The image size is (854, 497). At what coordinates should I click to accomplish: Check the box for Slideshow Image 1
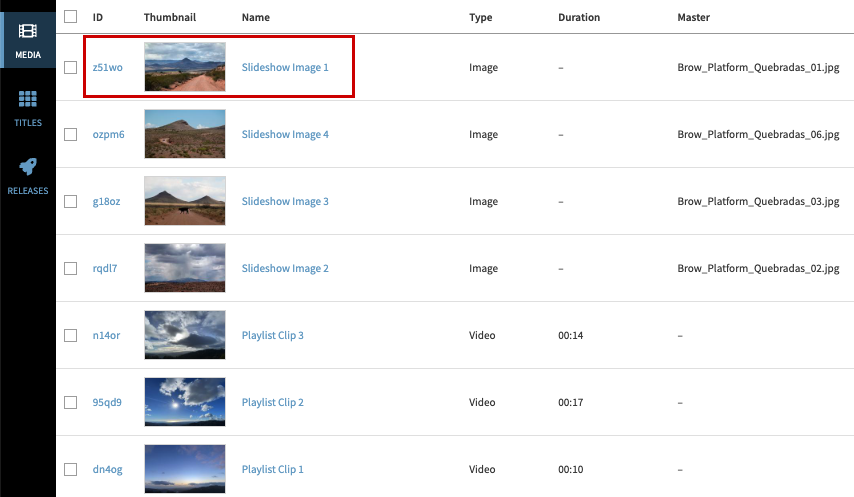(70, 67)
